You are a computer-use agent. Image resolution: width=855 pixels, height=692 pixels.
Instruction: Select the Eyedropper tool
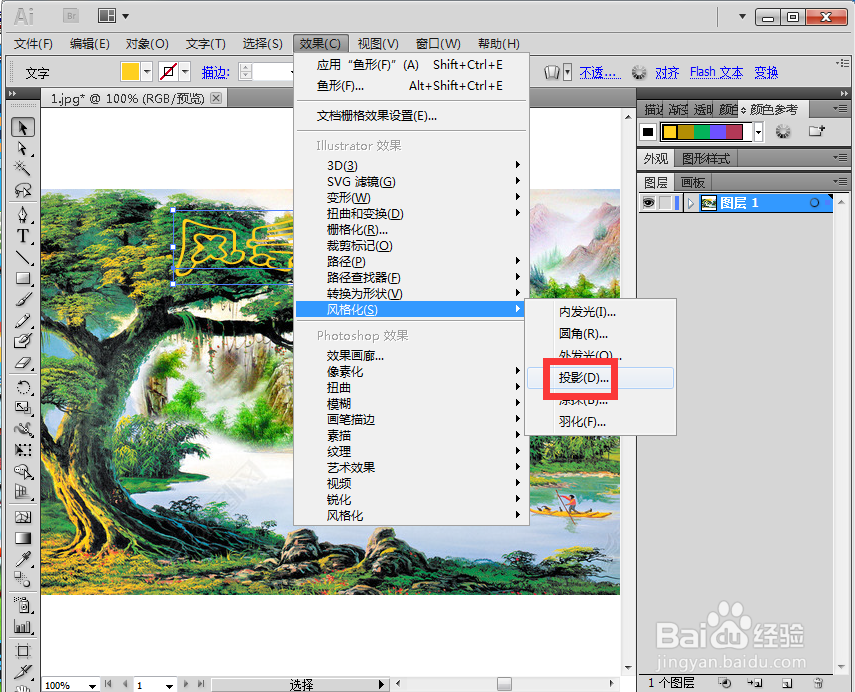(22, 559)
